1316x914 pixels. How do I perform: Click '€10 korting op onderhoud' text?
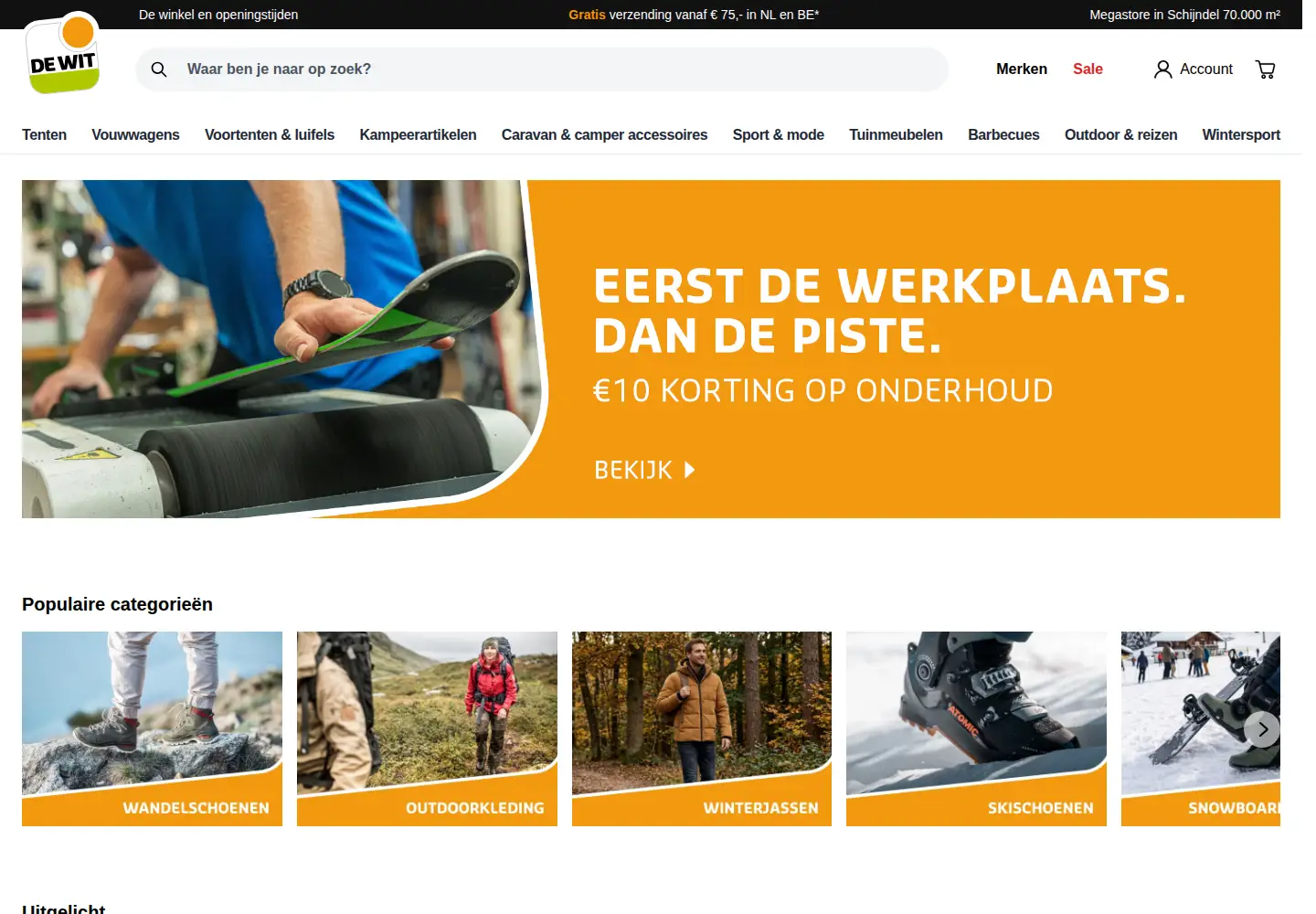tap(822, 390)
